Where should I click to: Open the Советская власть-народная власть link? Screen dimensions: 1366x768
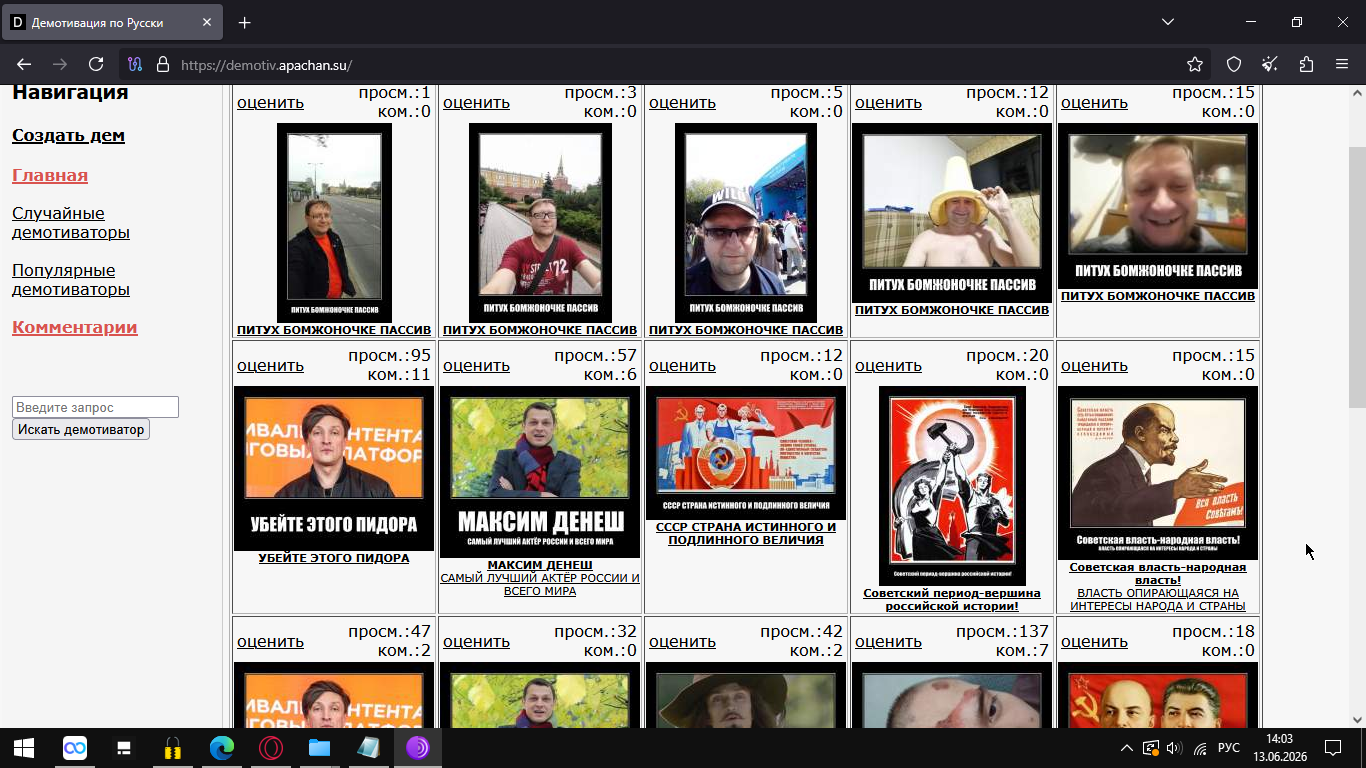pos(1158,573)
